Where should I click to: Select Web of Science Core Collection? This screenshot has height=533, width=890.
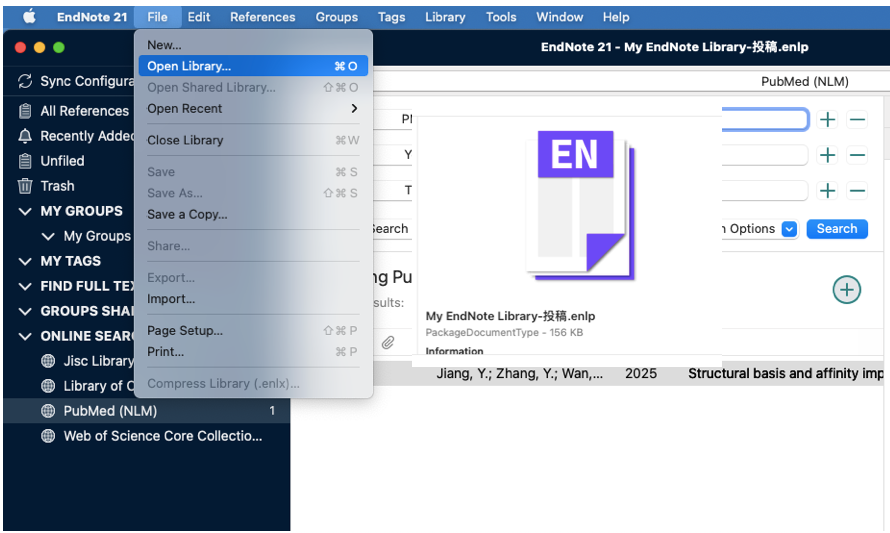click(x=162, y=436)
